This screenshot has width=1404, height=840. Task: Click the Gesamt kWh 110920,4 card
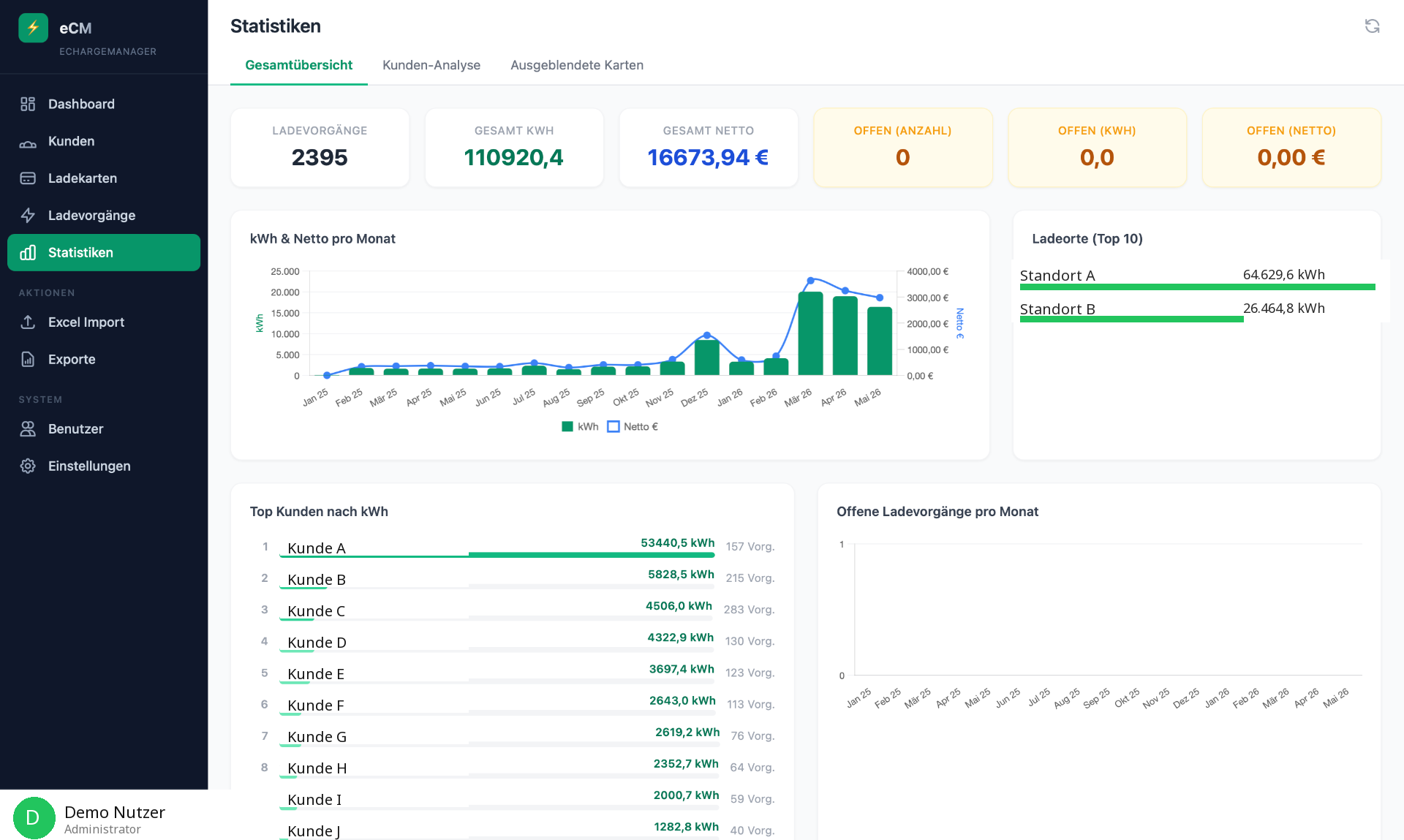514,148
